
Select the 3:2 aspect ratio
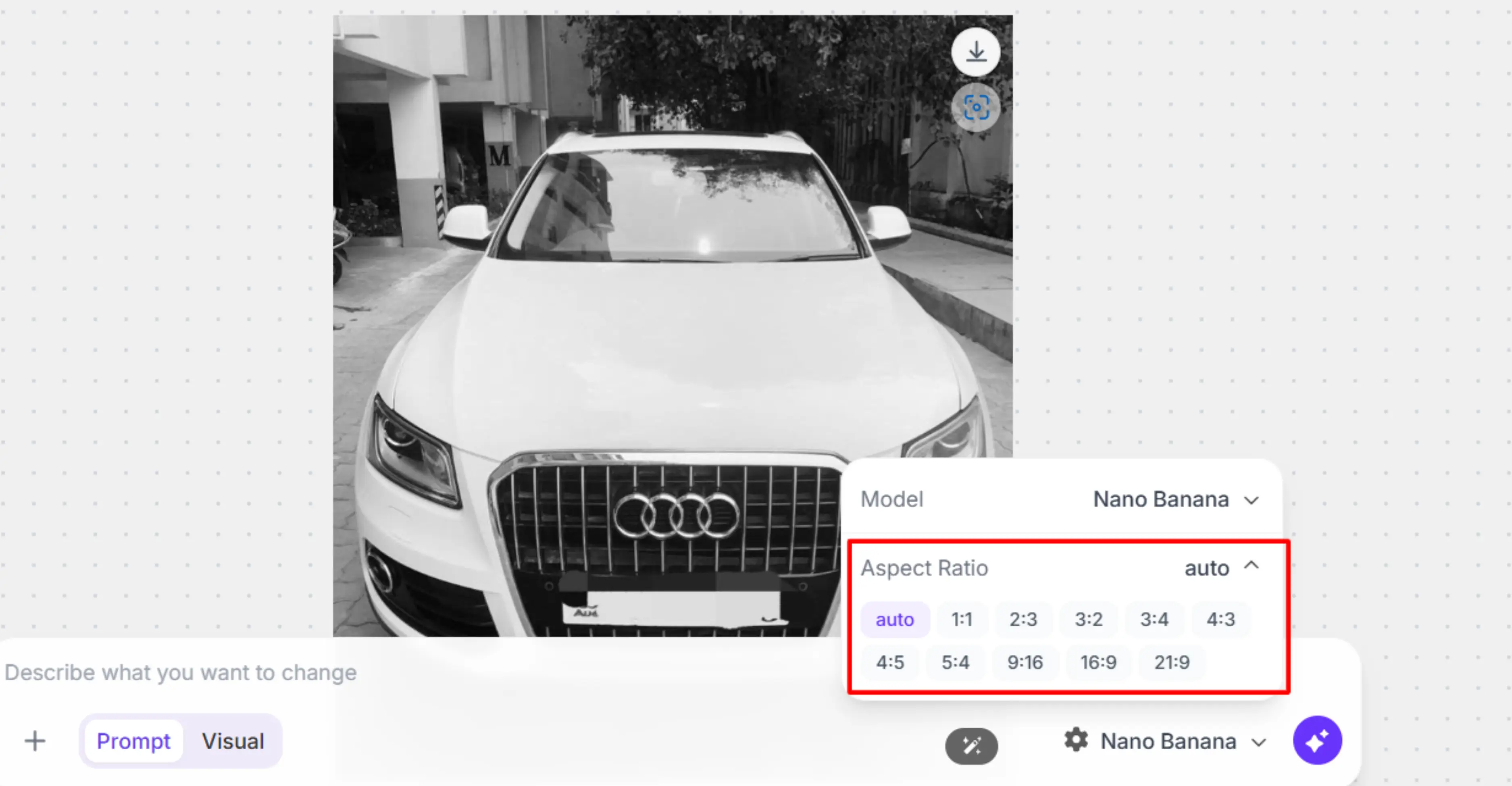coord(1089,620)
